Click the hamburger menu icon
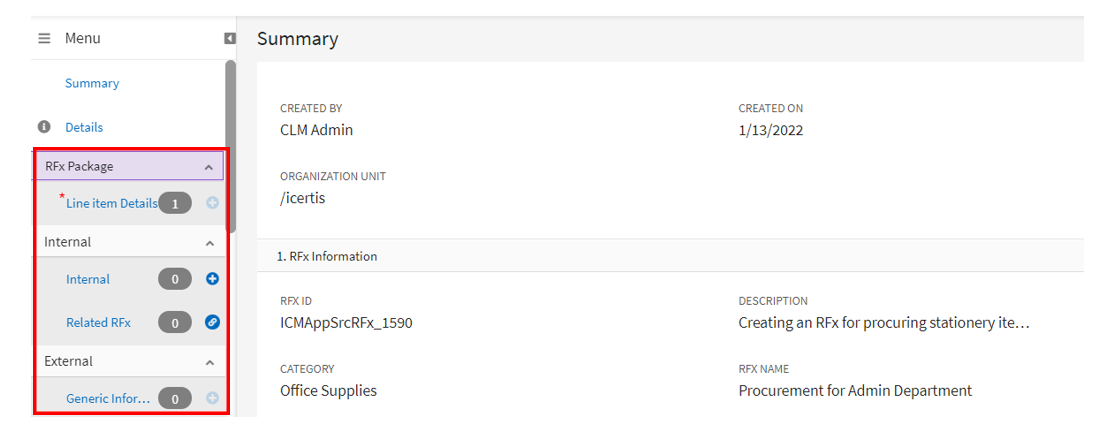This screenshot has width=1094, height=431. [44, 38]
